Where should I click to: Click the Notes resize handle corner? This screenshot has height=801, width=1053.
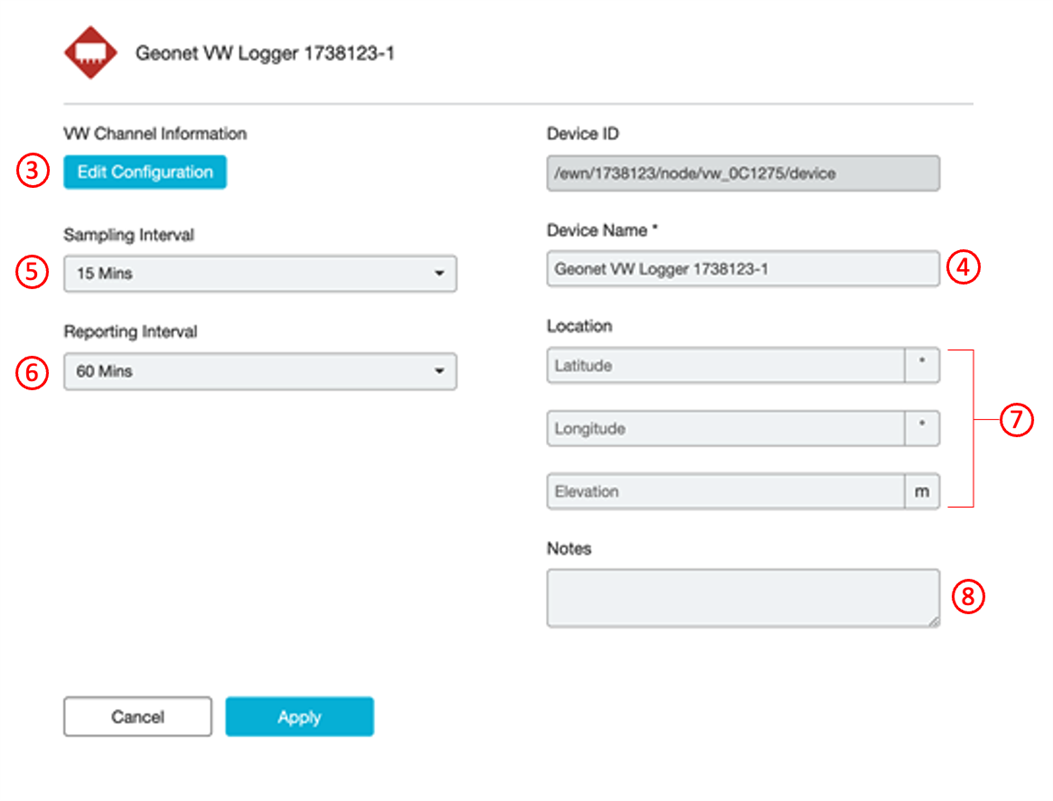click(x=934, y=622)
